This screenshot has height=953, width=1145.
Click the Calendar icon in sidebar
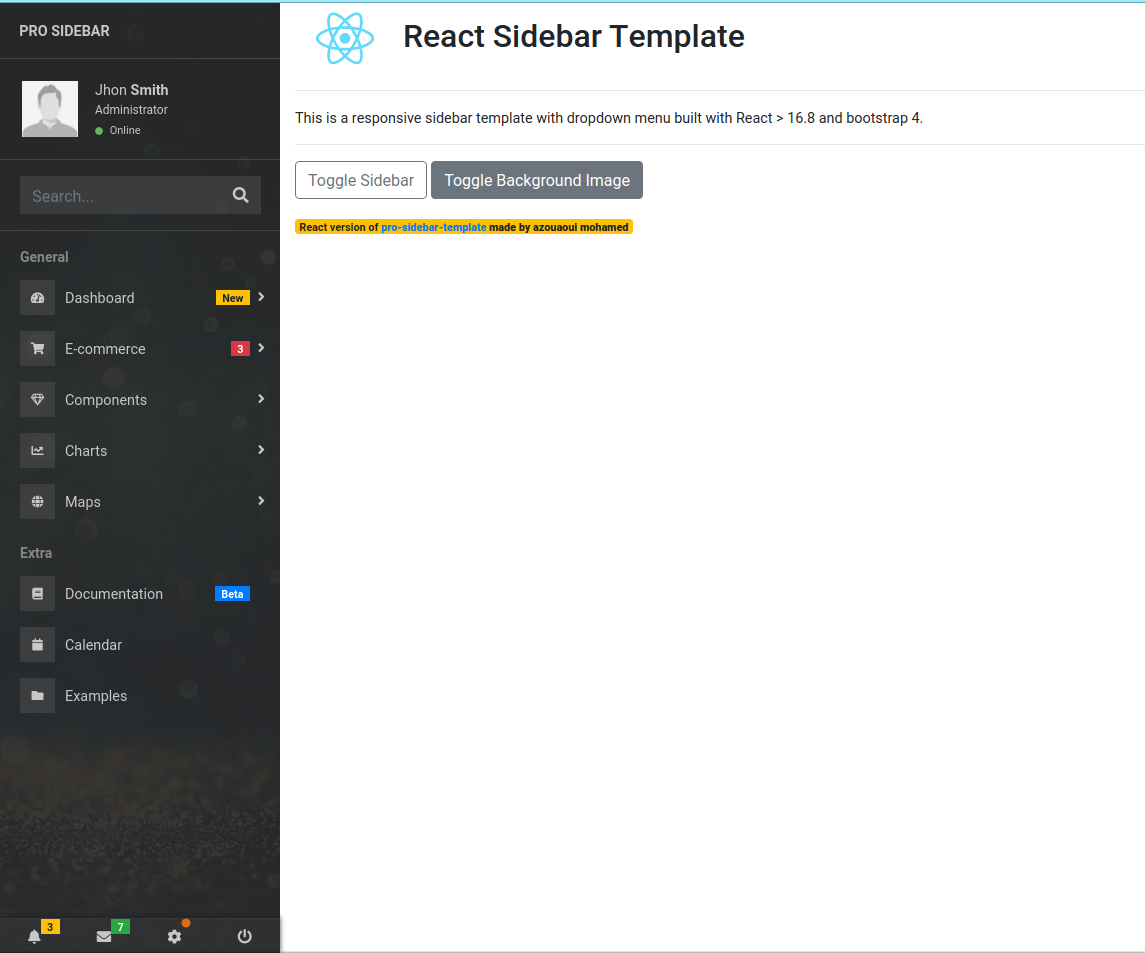pyautogui.click(x=37, y=645)
